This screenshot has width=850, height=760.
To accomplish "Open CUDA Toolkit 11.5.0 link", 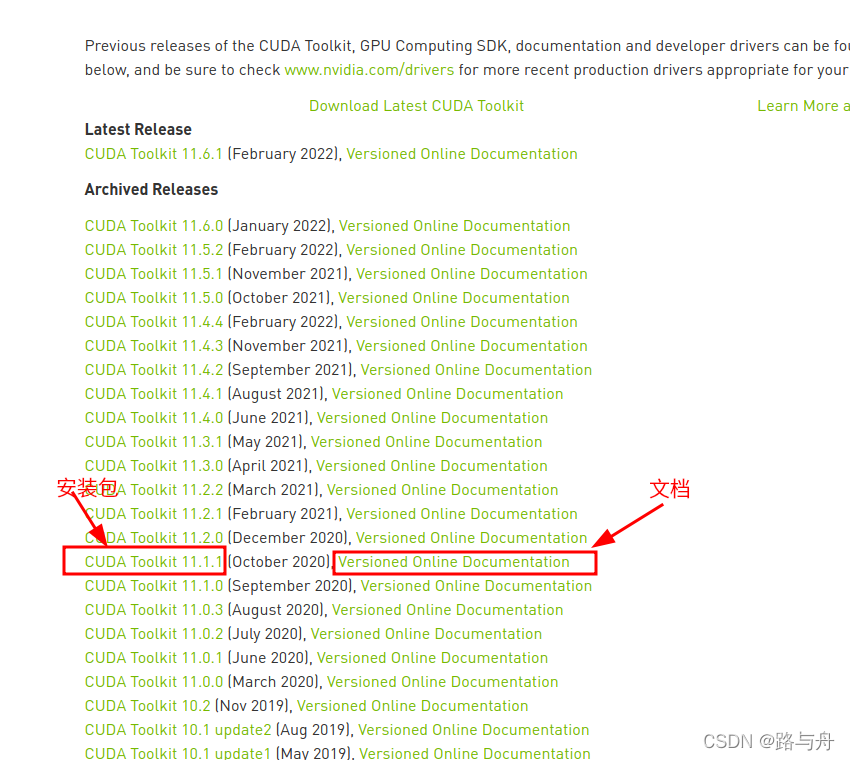I will 154,298.
